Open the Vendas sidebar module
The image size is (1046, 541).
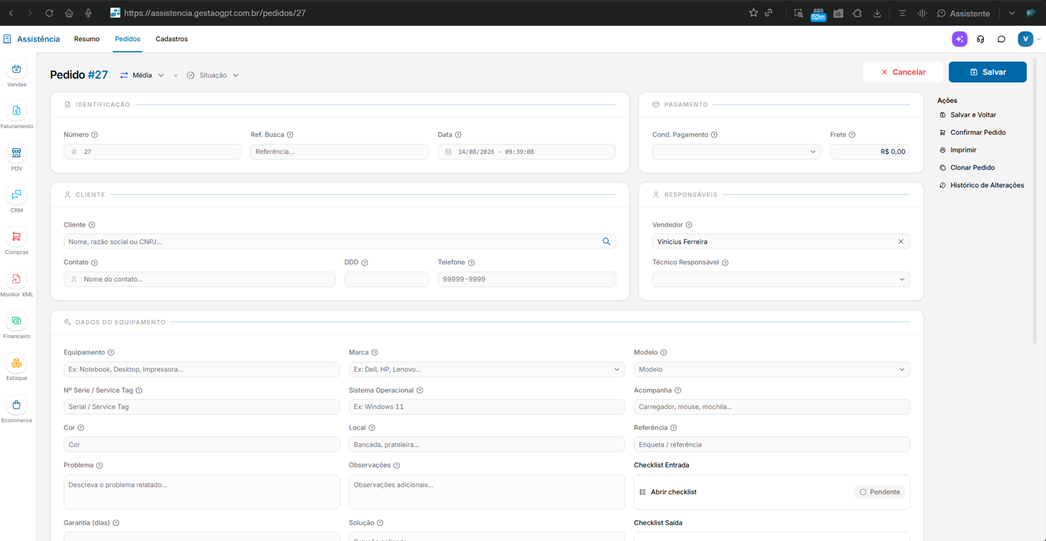[x=17, y=73]
